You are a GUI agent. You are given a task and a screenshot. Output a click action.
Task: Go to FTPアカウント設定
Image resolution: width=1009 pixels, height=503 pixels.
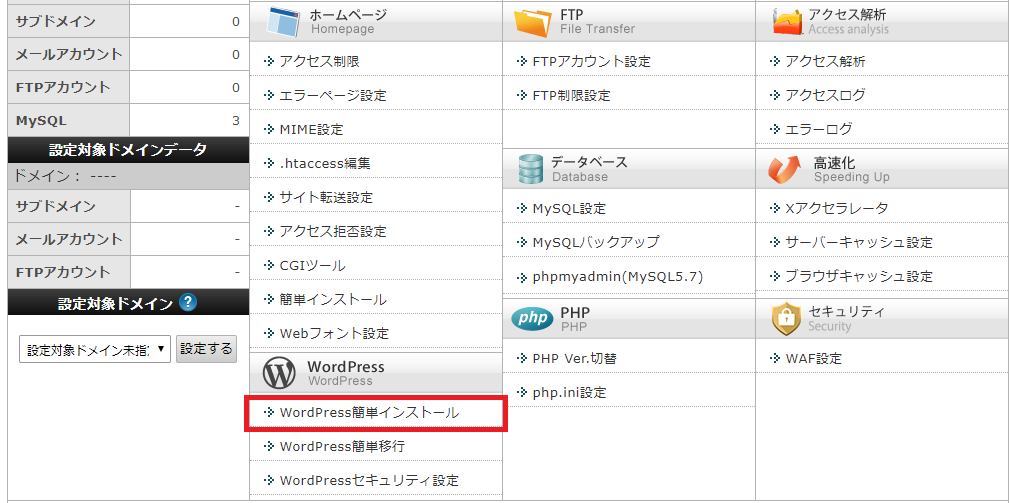[591, 61]
